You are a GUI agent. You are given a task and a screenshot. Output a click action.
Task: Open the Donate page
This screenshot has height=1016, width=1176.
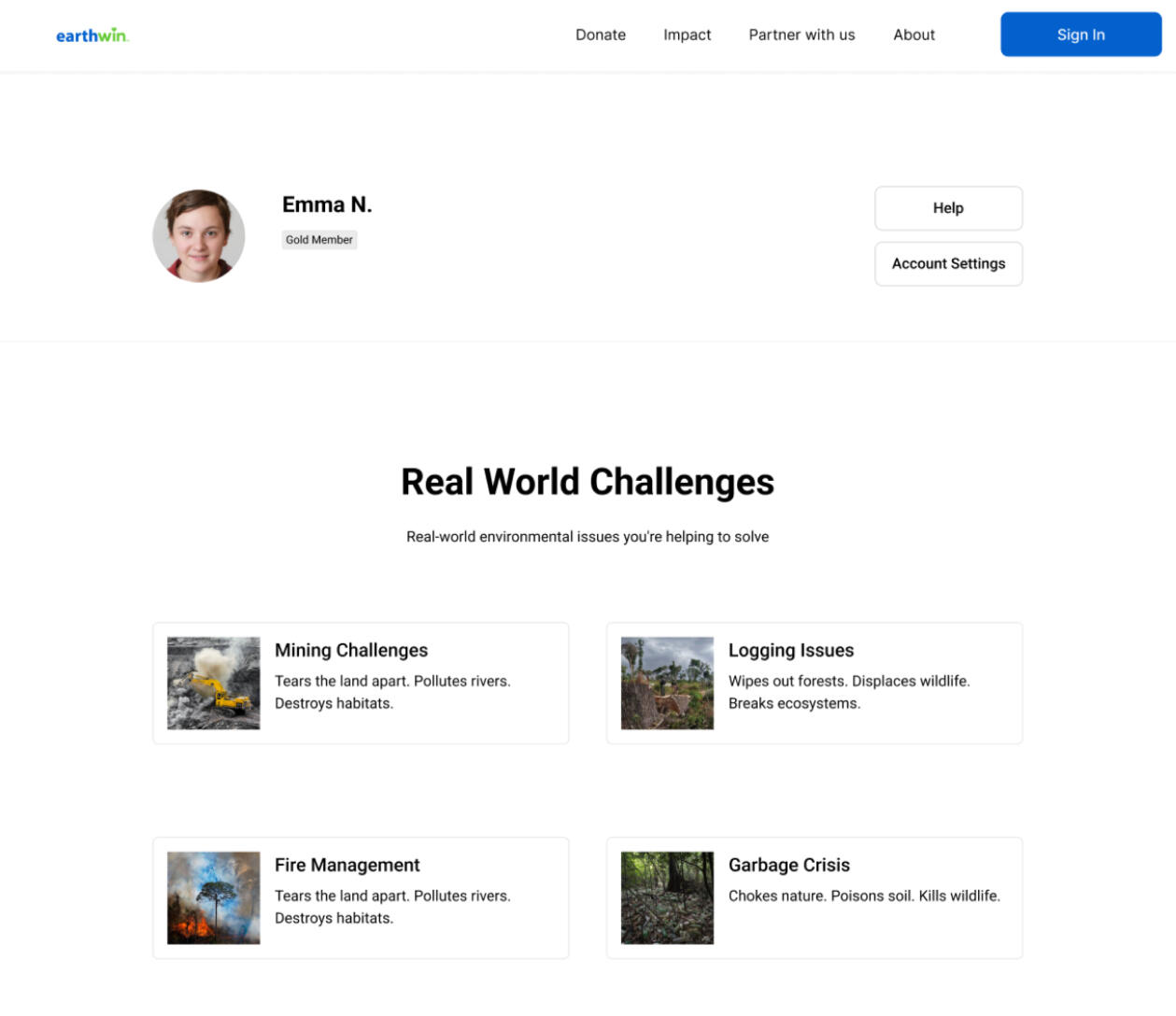(600, 35)
